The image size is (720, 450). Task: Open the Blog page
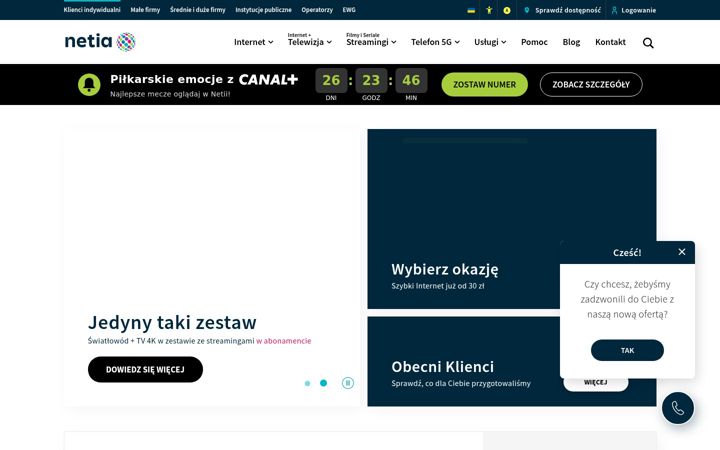point(571,42)
